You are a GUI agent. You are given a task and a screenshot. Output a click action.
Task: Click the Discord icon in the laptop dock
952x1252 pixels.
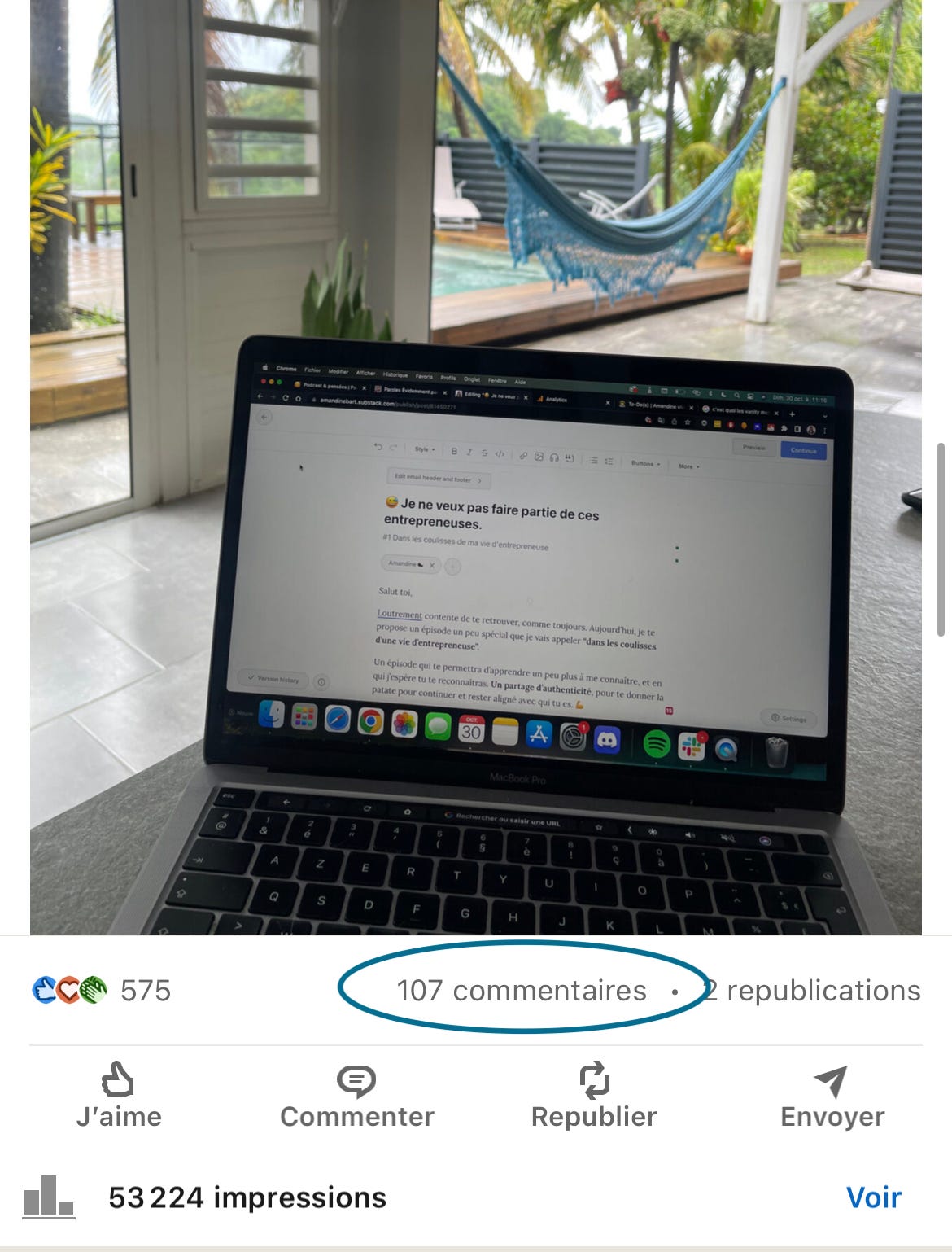pyautogui.click(x=607, y=740)
